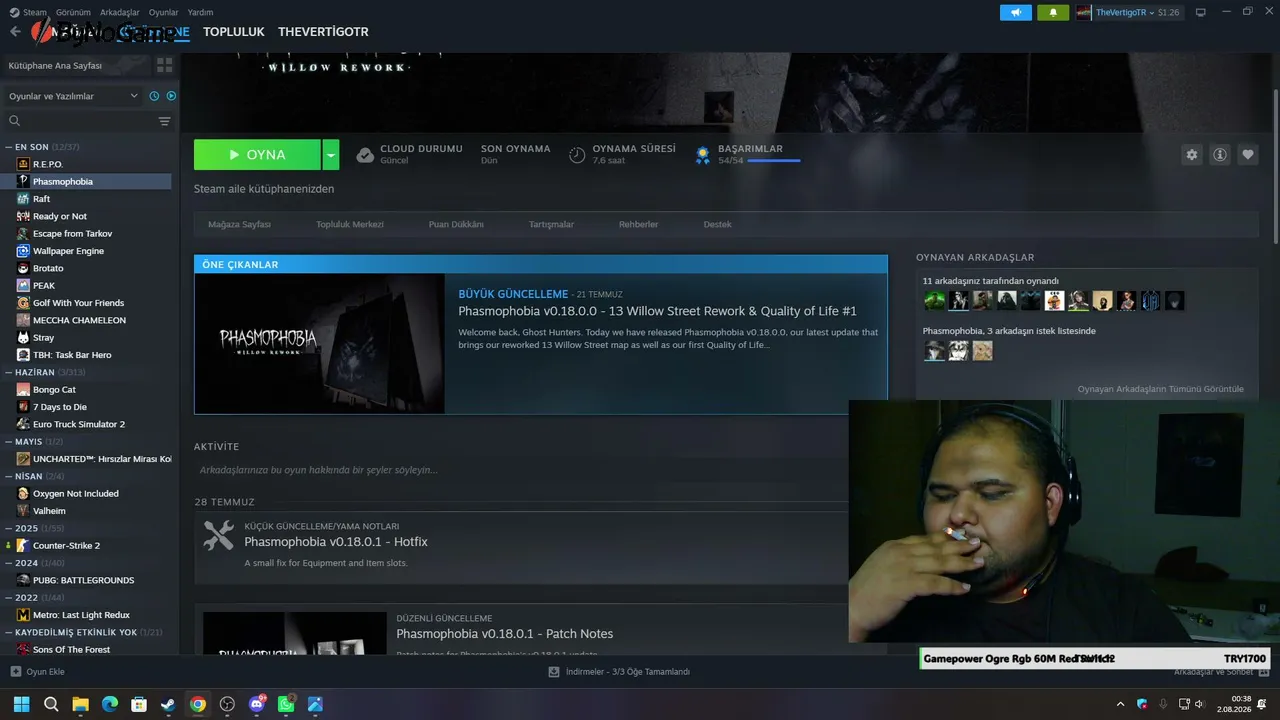Open Phasmophobia v0.18.0.1 - Hotfix news
The image size is (1280, 720).
[336, 542]
